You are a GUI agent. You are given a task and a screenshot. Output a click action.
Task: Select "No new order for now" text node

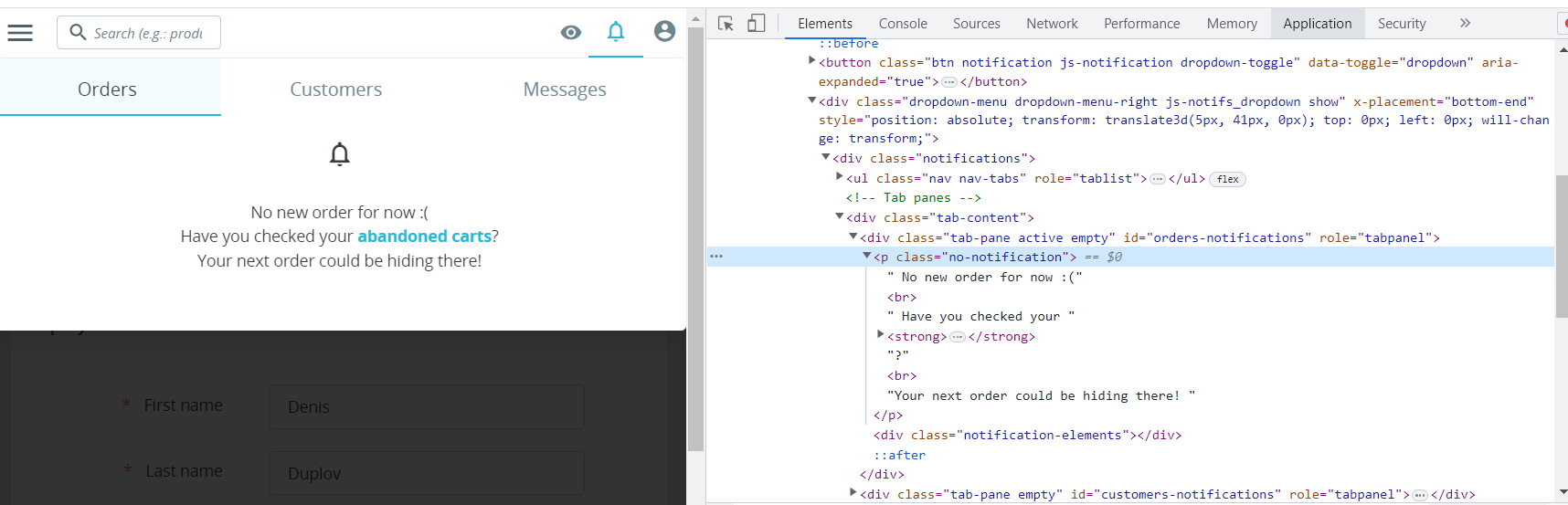[985, 277]
